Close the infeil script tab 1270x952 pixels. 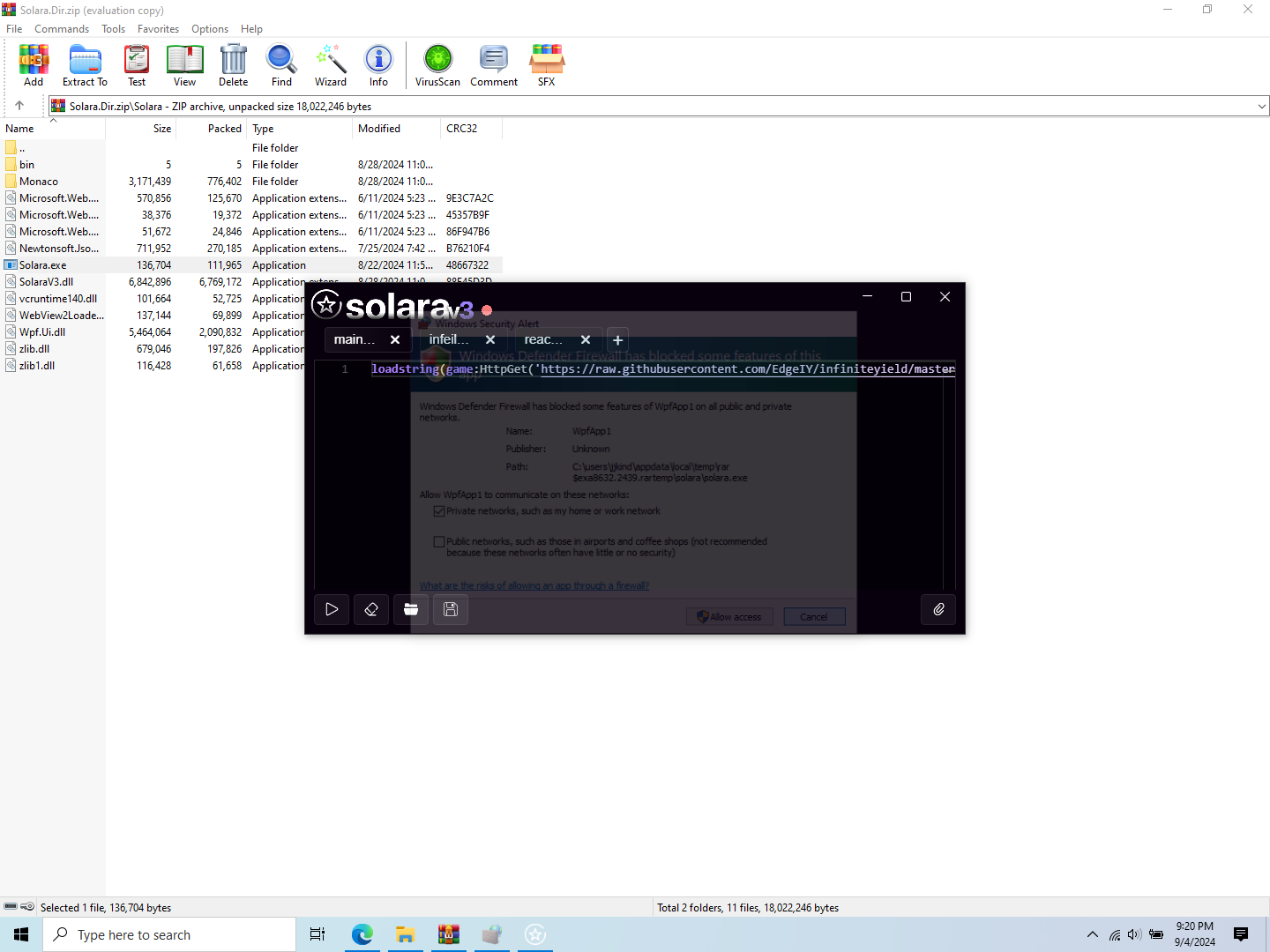coord(490,339)
